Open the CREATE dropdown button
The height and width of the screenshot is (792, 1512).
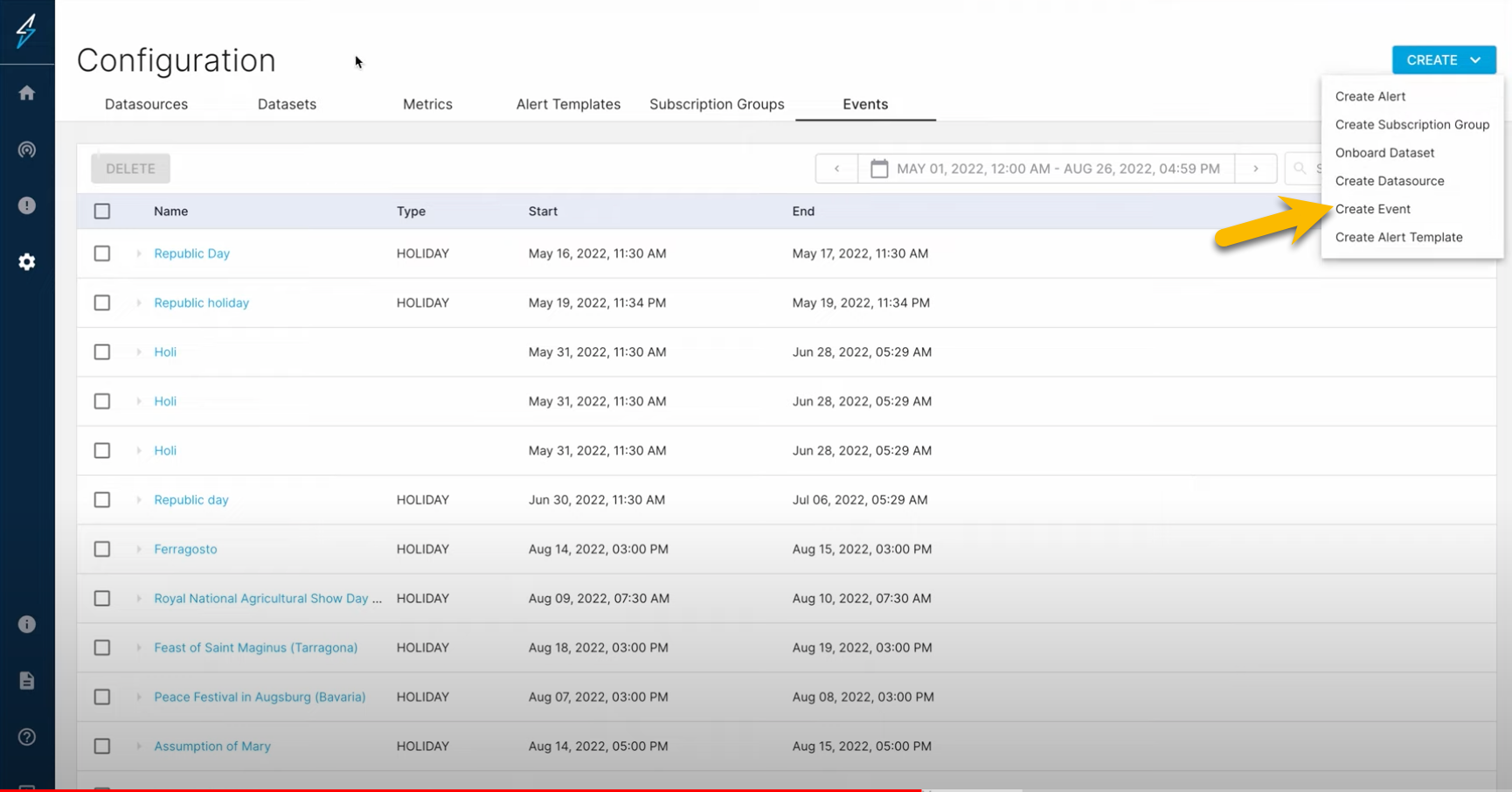point(1444,60)
